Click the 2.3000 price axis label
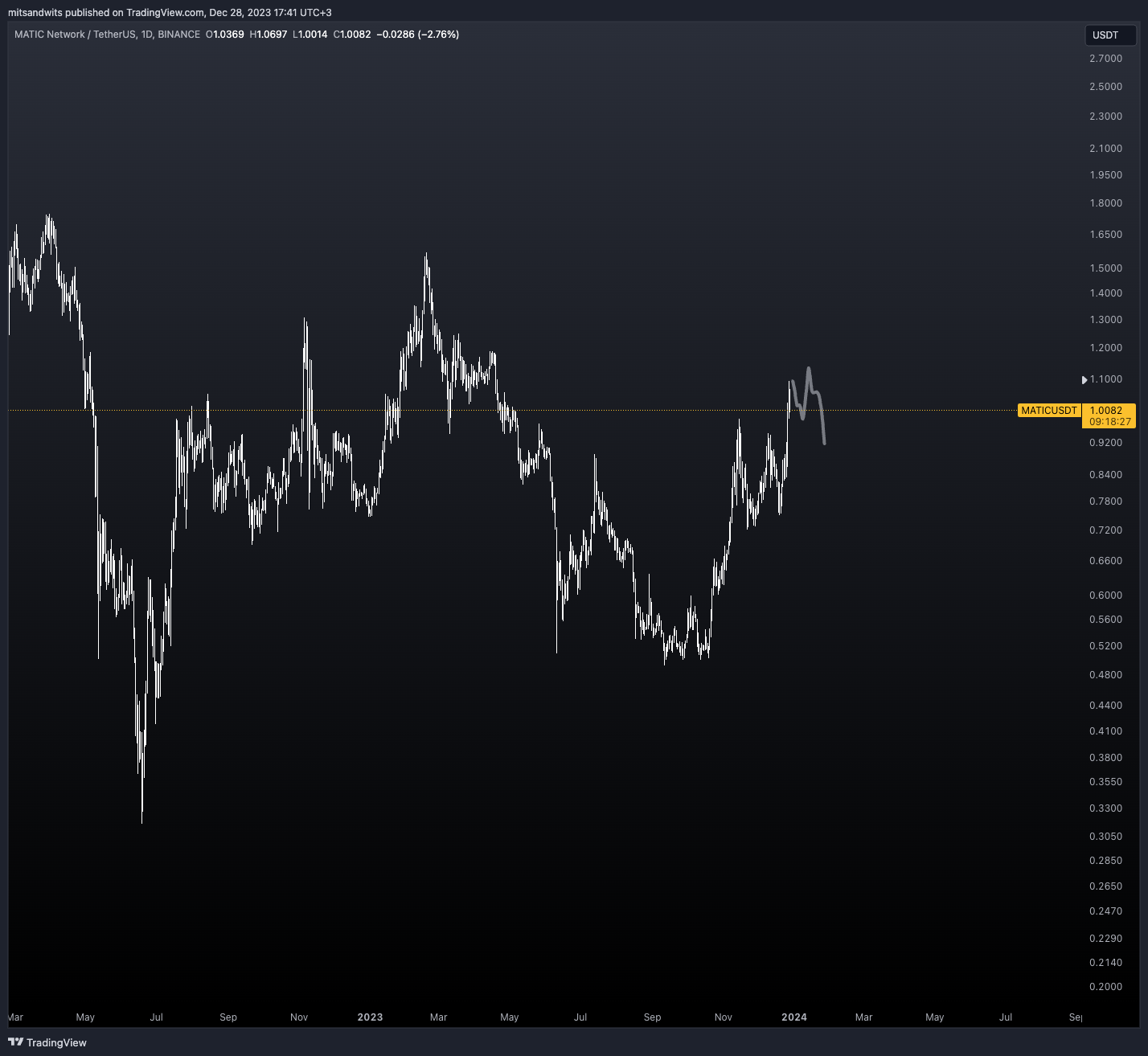1148x1056 pixels. pos(1105,116)
